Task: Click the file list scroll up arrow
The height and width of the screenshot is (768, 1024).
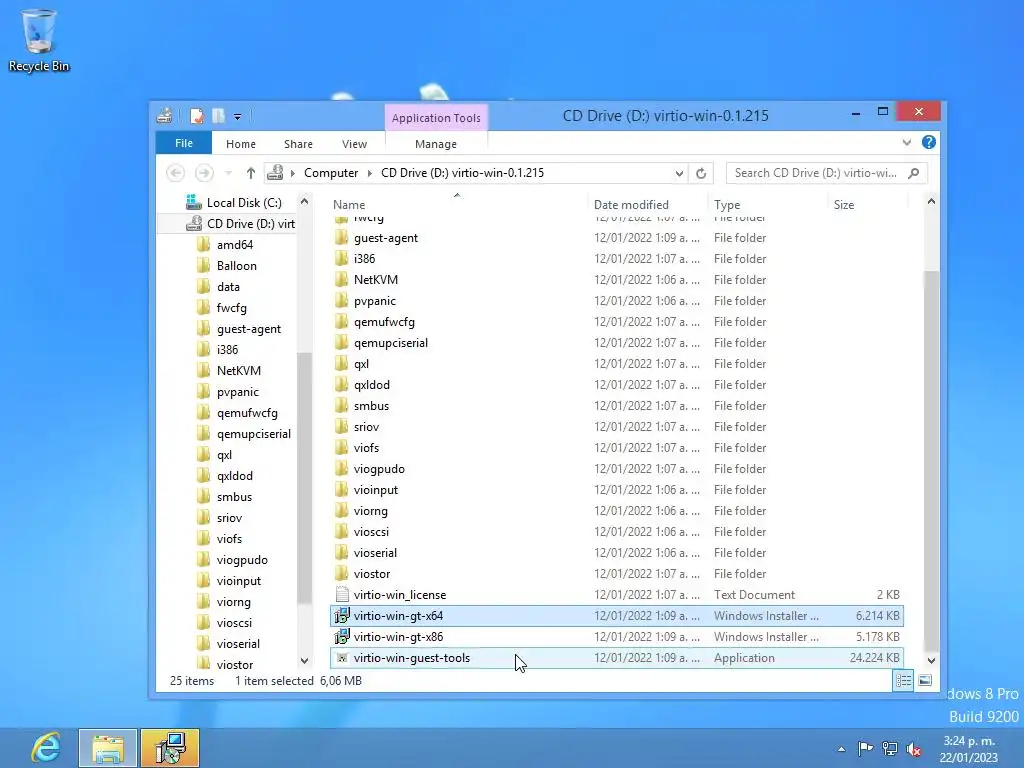Action: [931, 202]
